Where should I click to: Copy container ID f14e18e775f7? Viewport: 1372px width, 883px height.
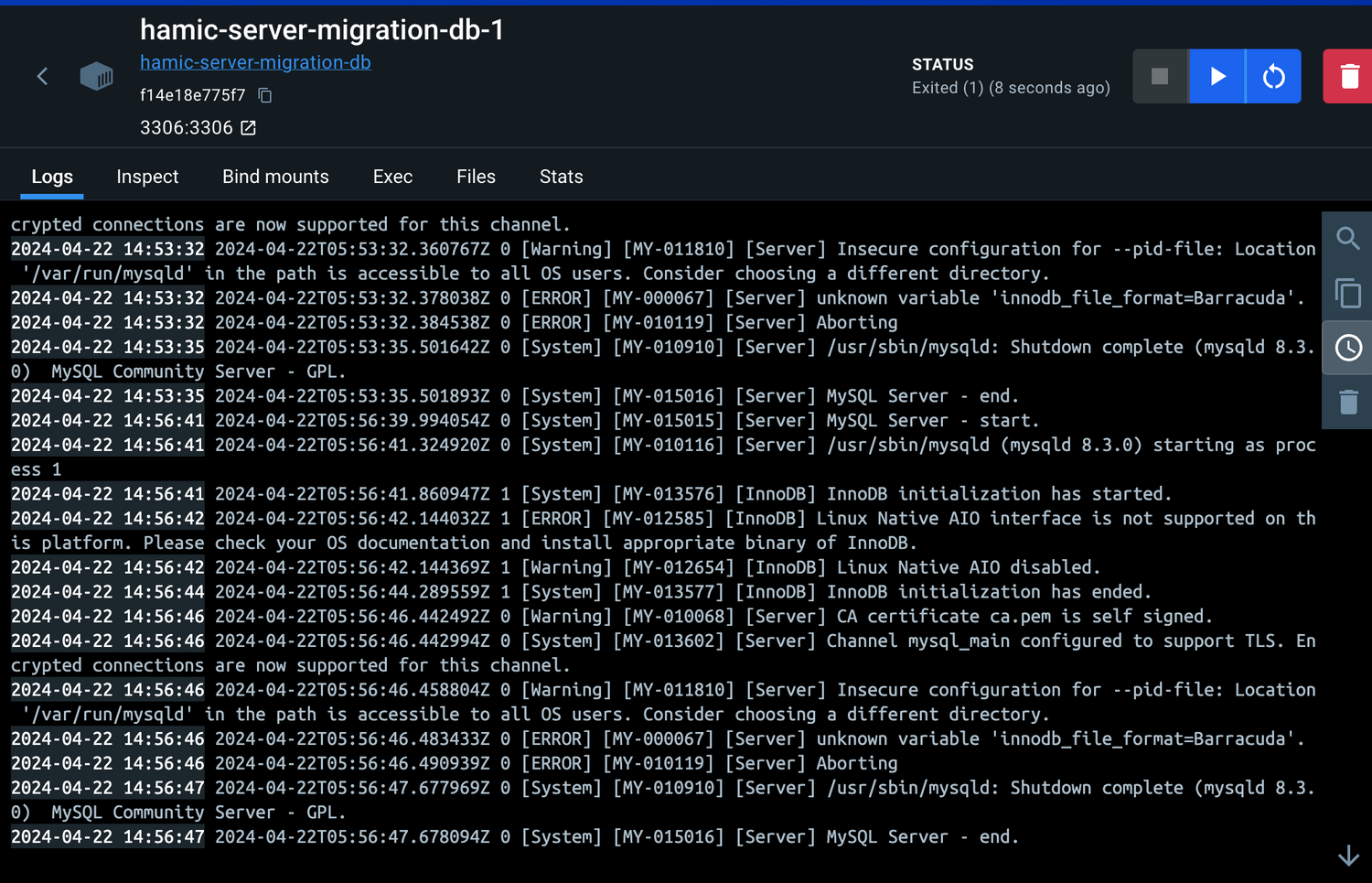coord(265,95)
